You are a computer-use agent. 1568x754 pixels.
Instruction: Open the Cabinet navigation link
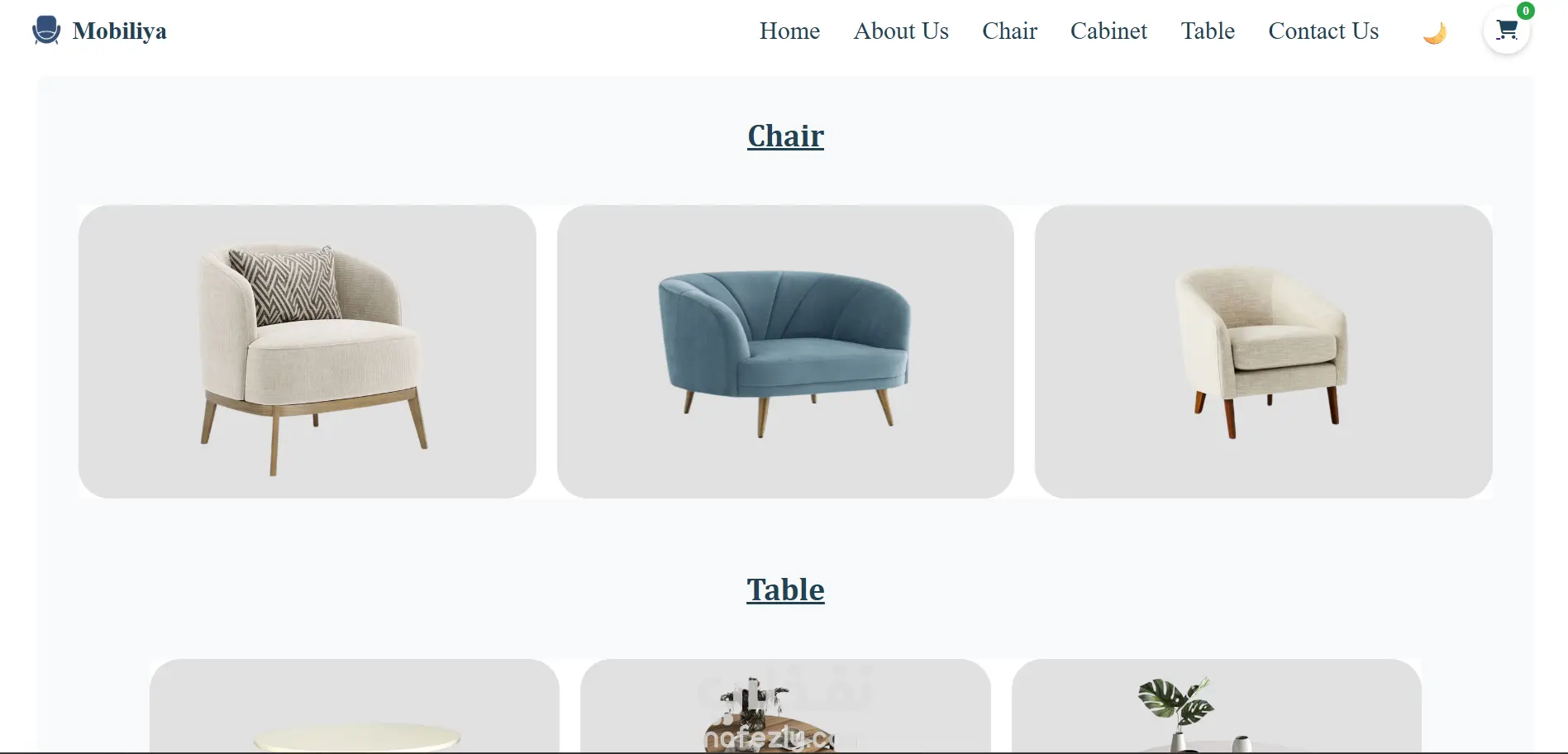pos(1108,31)
